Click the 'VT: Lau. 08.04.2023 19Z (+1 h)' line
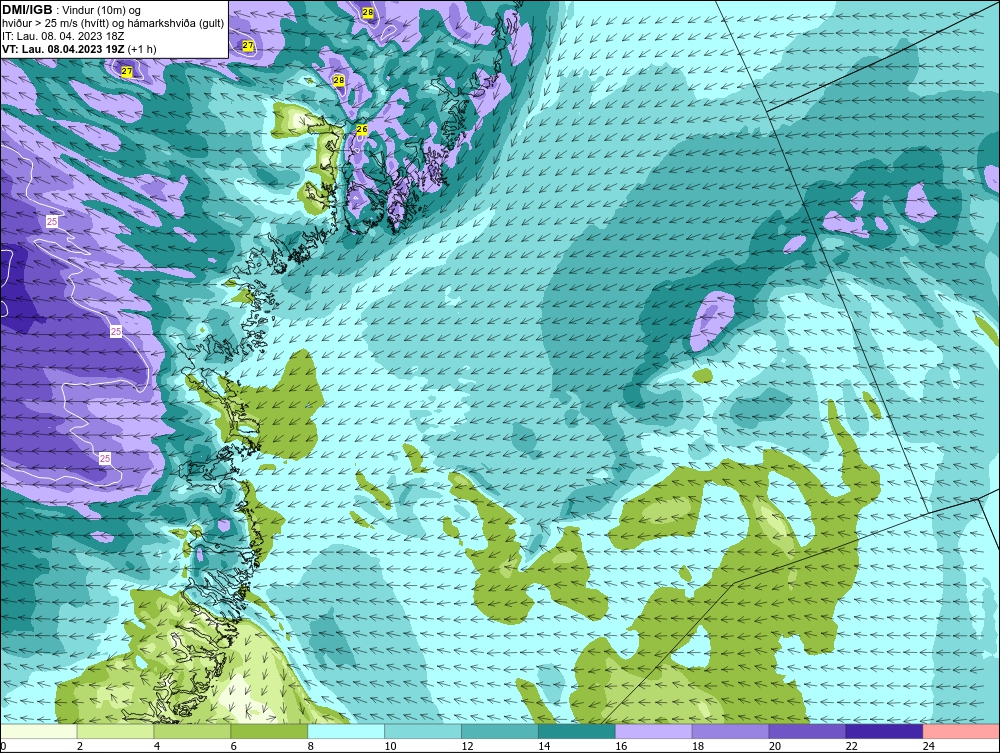The height and width of the screenshot is (753, 1000). (79, 49)
